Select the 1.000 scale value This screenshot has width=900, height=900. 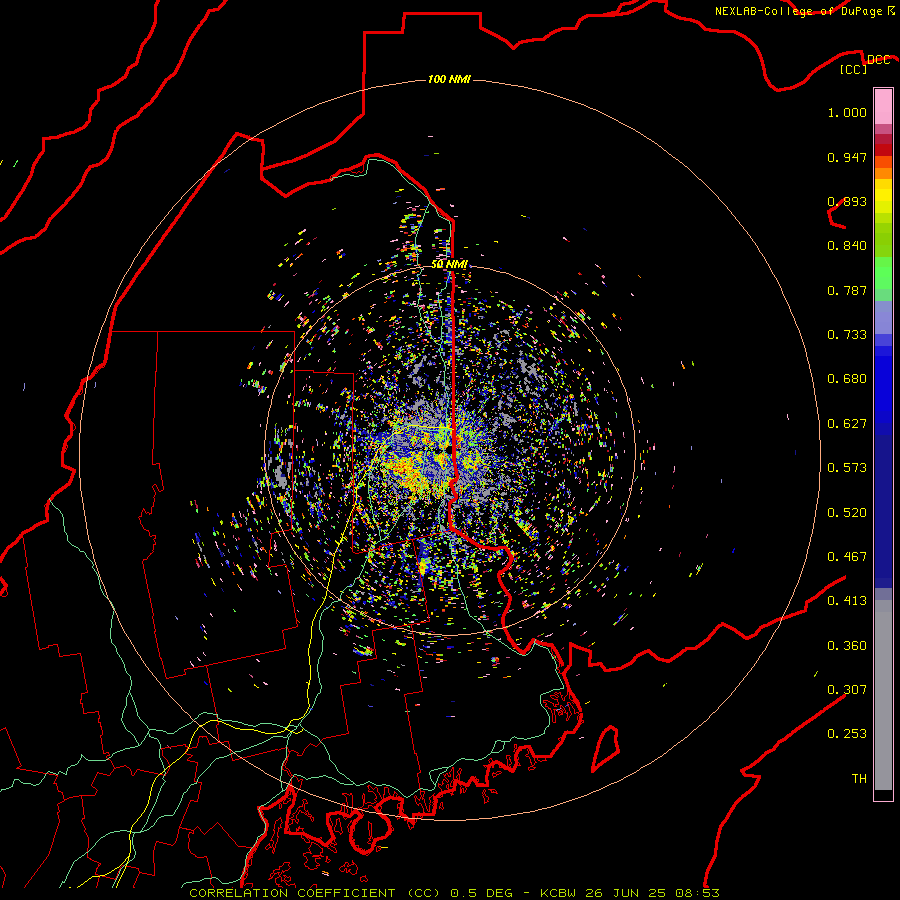coord(847,112)
